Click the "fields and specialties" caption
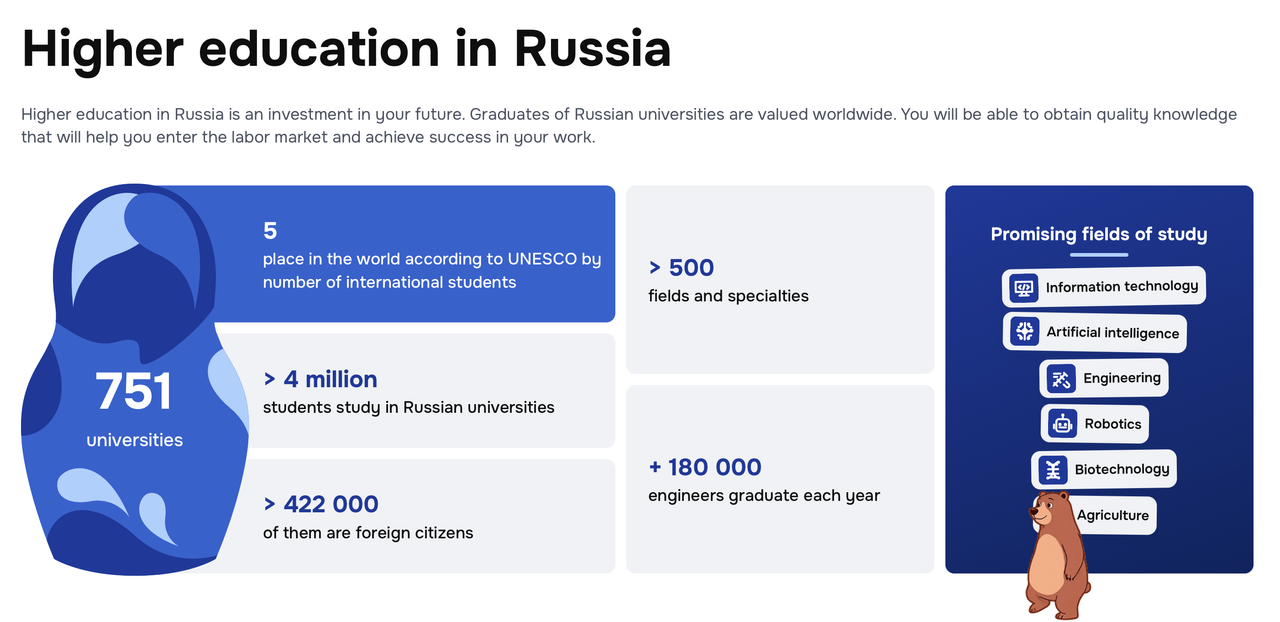Viewport: 1280px width, 622px height. [728, 296]
